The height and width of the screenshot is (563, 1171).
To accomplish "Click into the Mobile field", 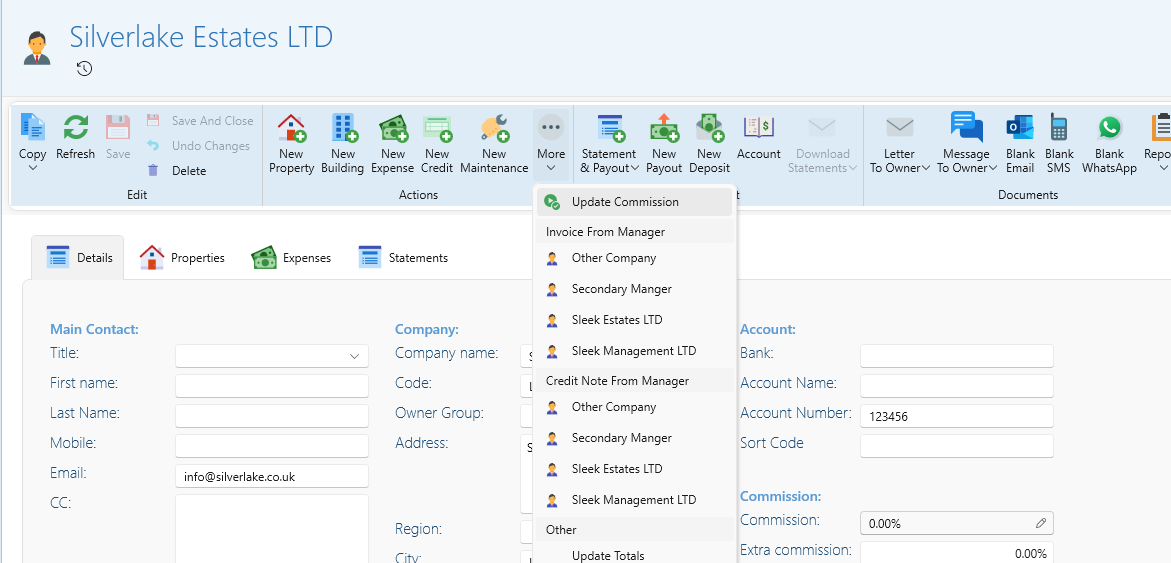I will click(x=272, y=446).
